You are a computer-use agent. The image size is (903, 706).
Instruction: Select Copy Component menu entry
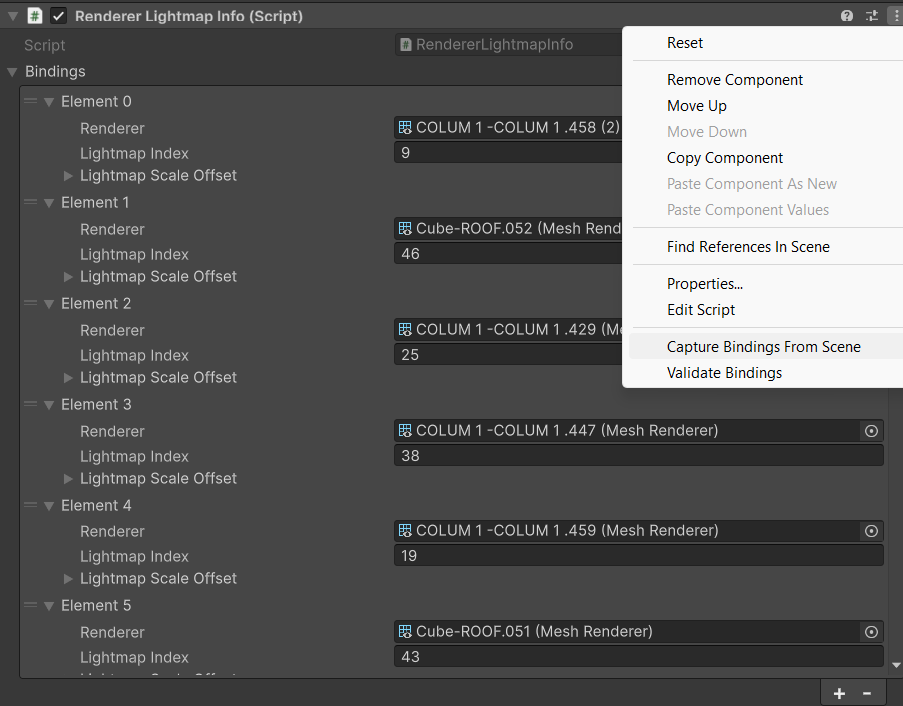[766, 158]
